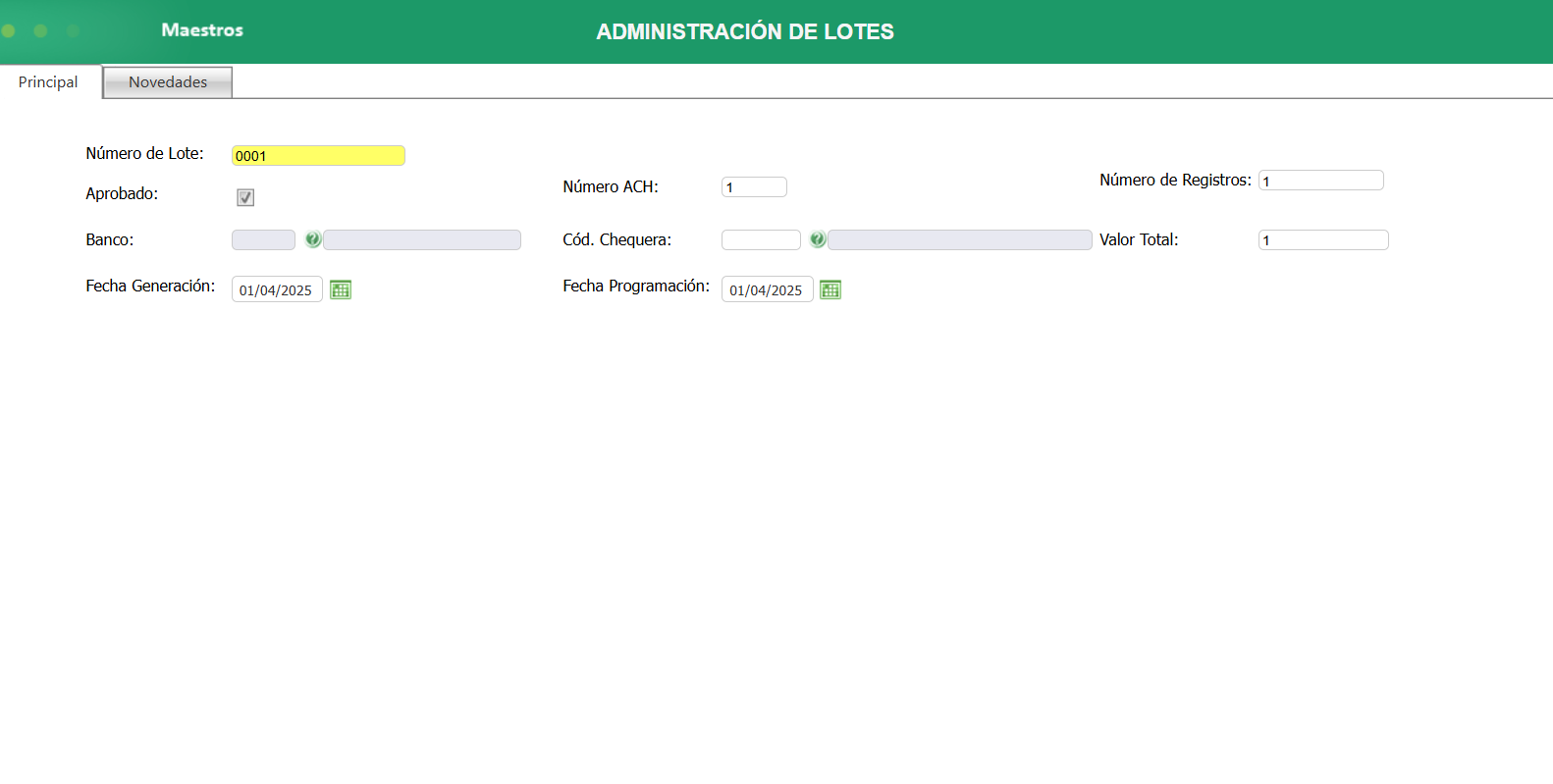The image size is (1553, 784).
Task: Open the Fecha Programación calendar picker
Action: click(x=830, y=289)
